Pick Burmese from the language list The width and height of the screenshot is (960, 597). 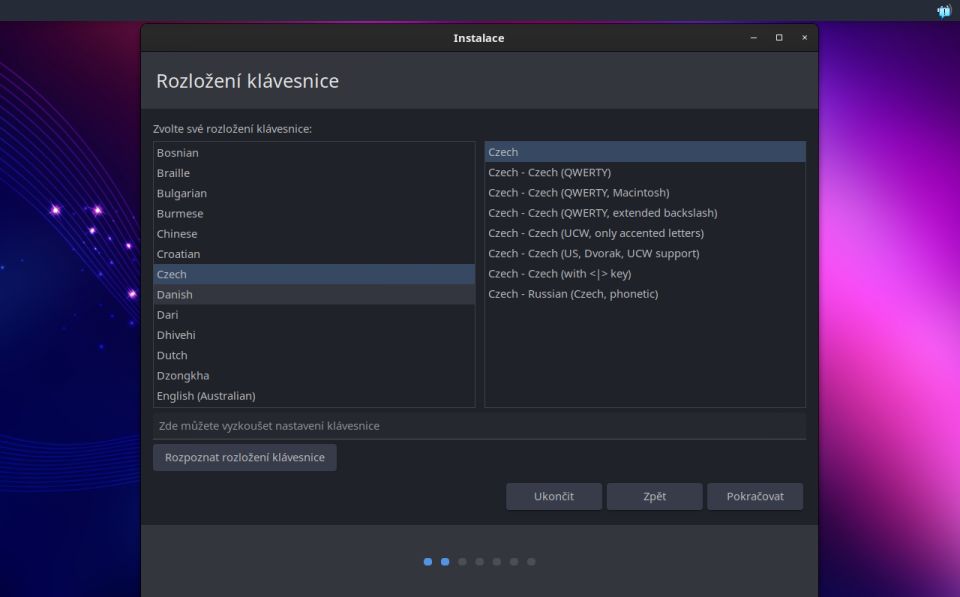[x=314, y=214]
